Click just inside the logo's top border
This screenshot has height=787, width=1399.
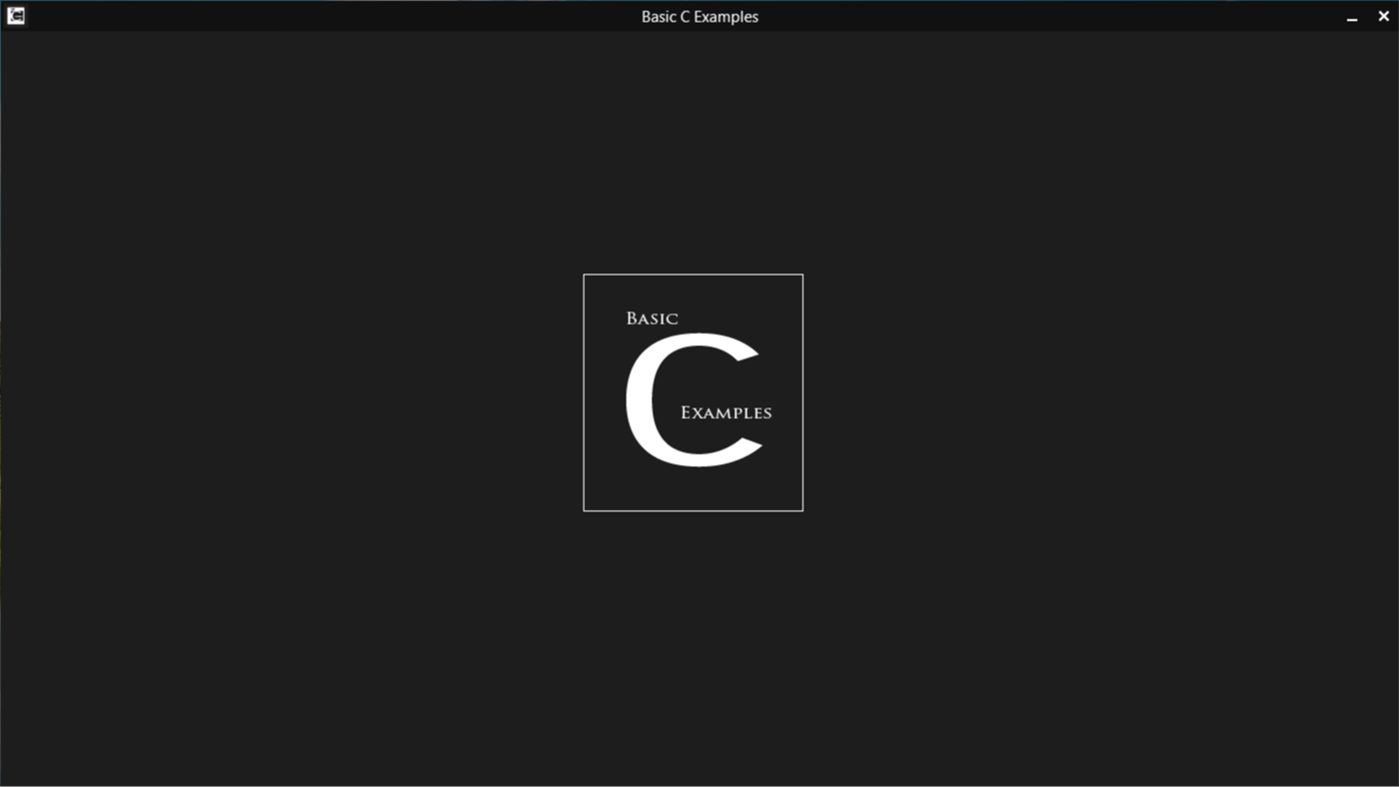click(693, 282)
